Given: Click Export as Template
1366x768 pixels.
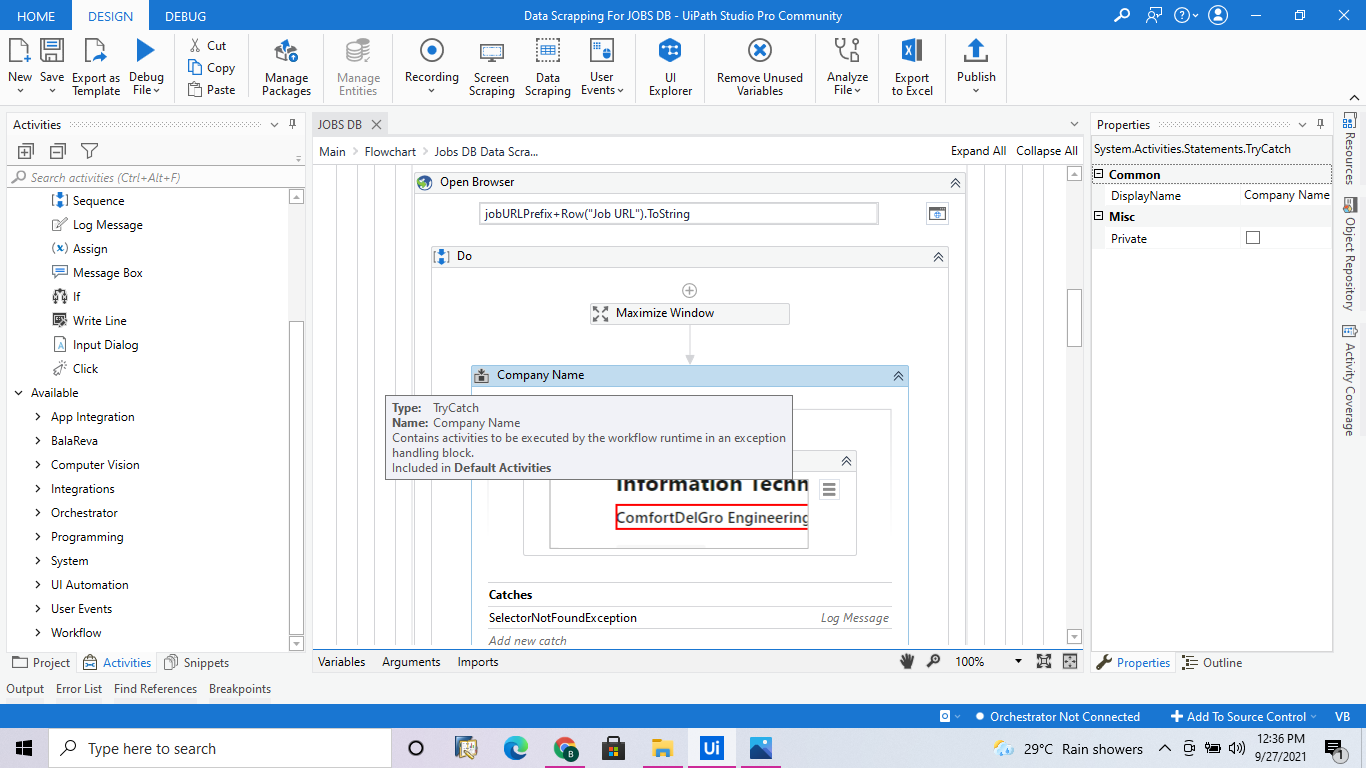Looking at the screenshot, I should click(96, 67).
